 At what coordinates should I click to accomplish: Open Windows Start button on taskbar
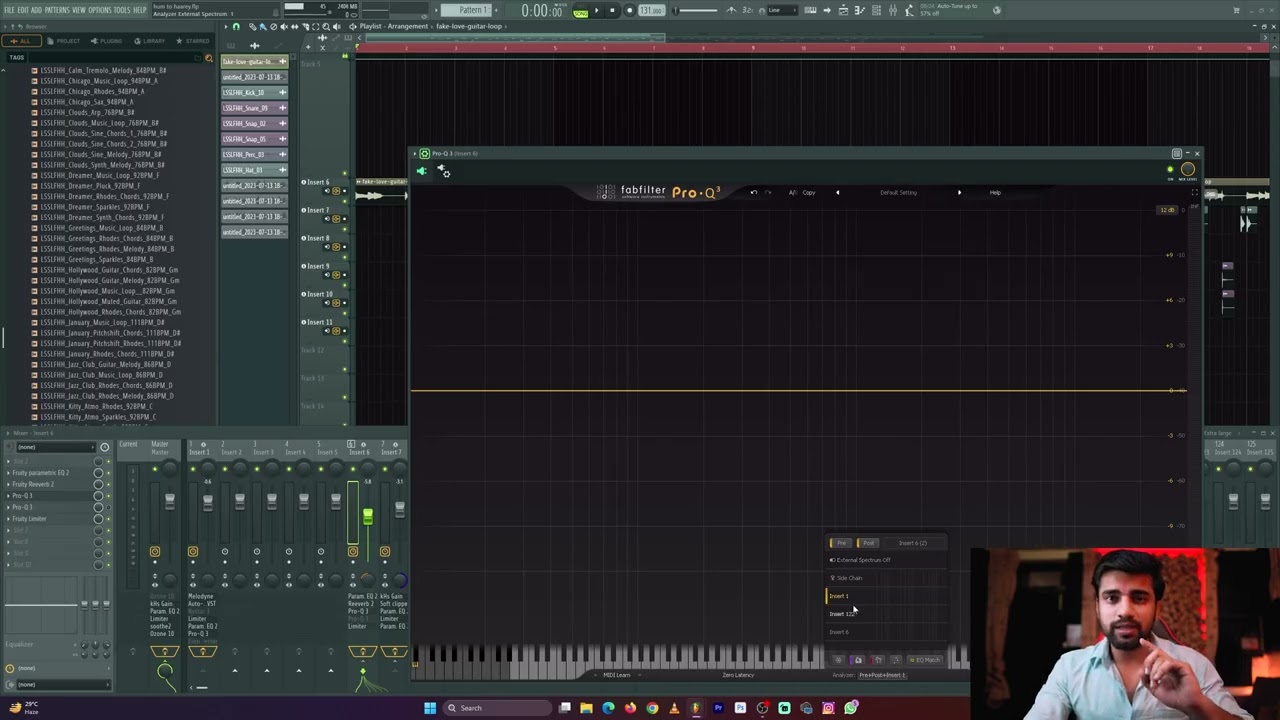pyautogui.click(x=430, y=708)
